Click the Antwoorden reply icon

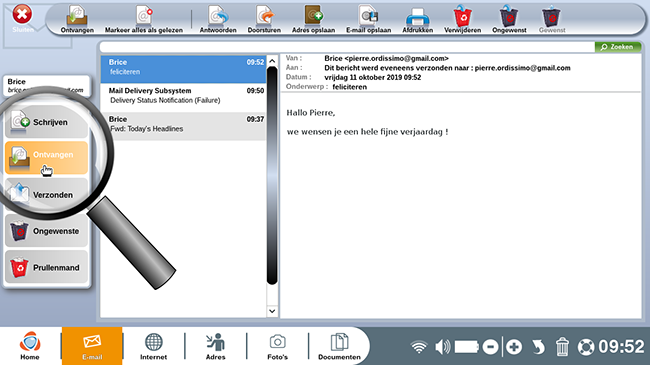pyautogui.click(x=218, y=19)
